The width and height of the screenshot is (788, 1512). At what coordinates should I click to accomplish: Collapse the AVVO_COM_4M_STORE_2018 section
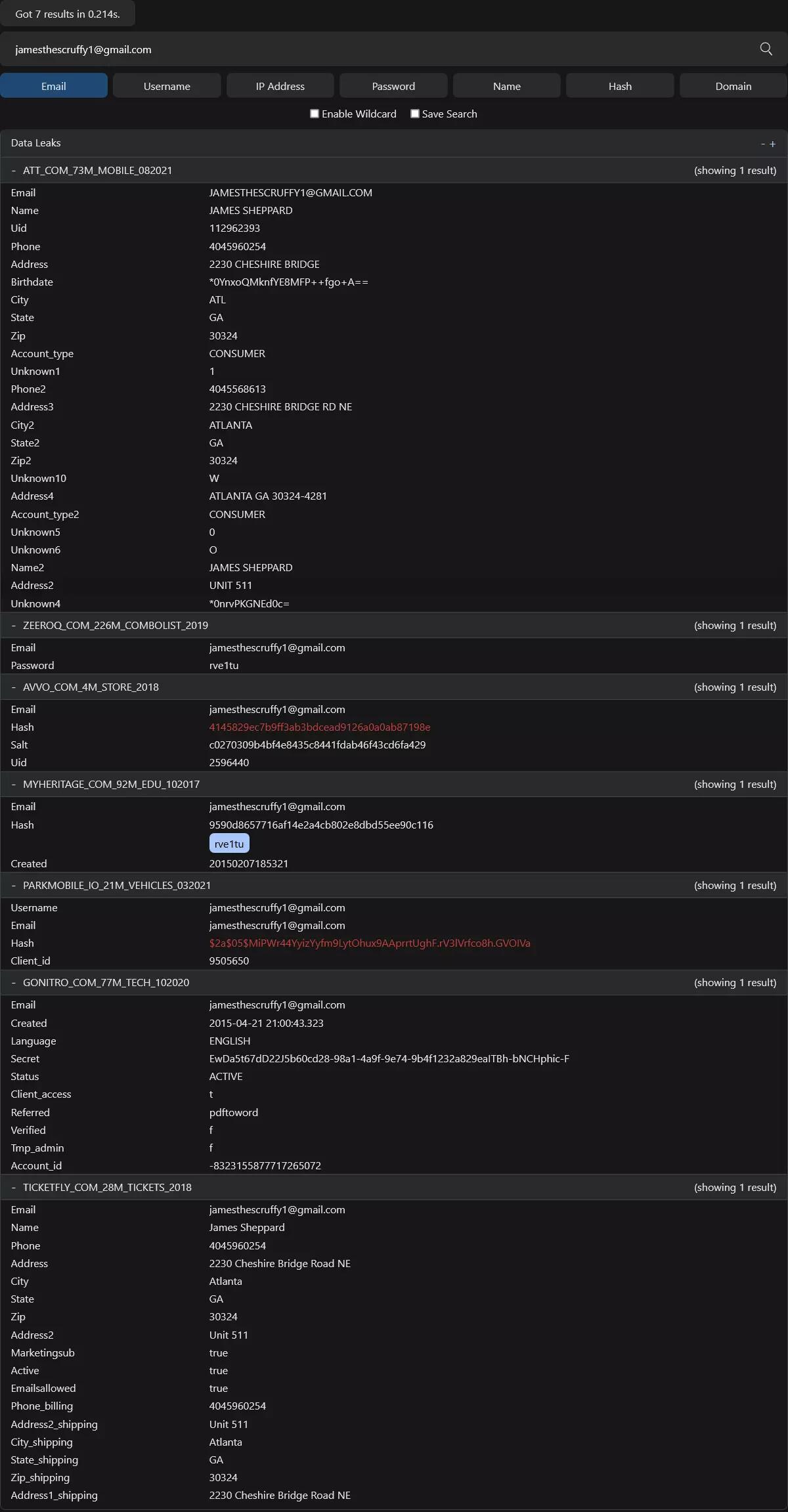click(13, 687)
